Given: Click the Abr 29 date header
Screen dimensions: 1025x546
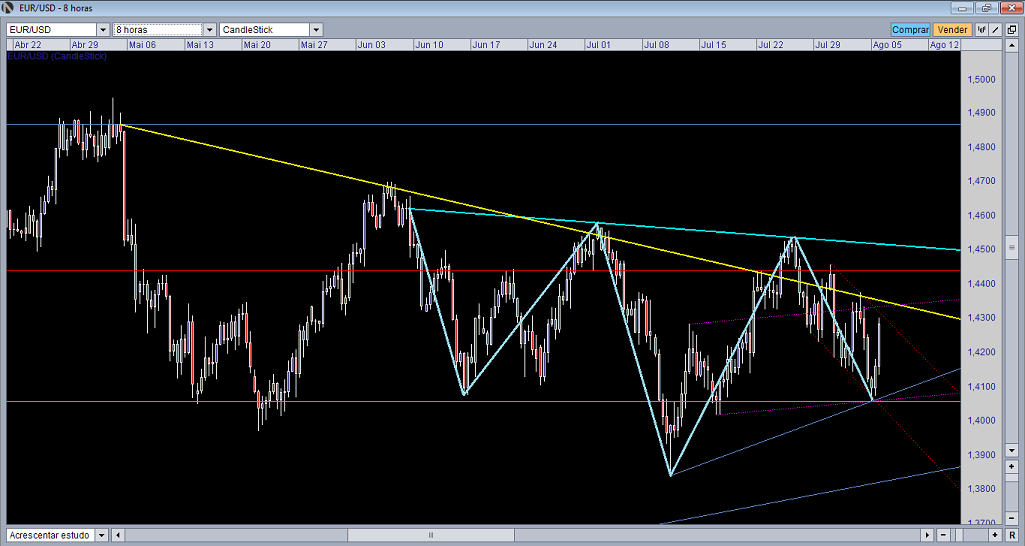Looking at the screenshot, I should 84,44.
